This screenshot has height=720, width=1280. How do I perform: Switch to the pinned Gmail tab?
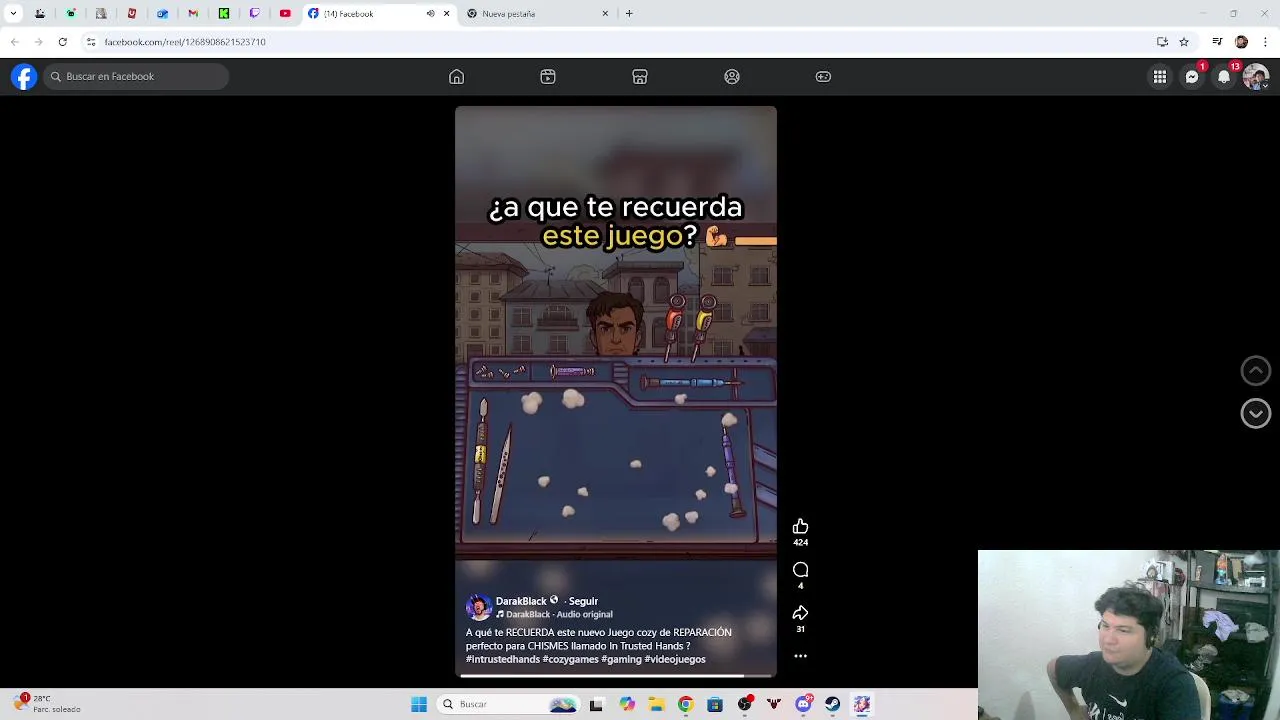pos(193,14)
